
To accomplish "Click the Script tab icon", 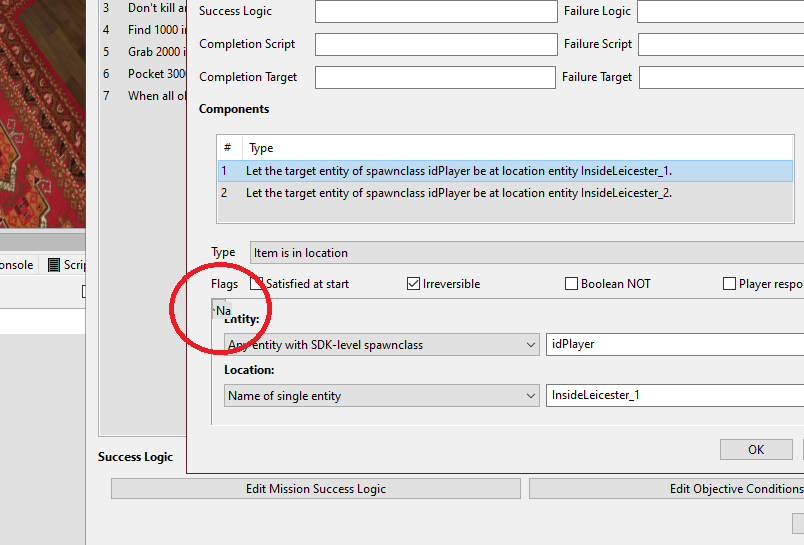I will coord(54,265).
